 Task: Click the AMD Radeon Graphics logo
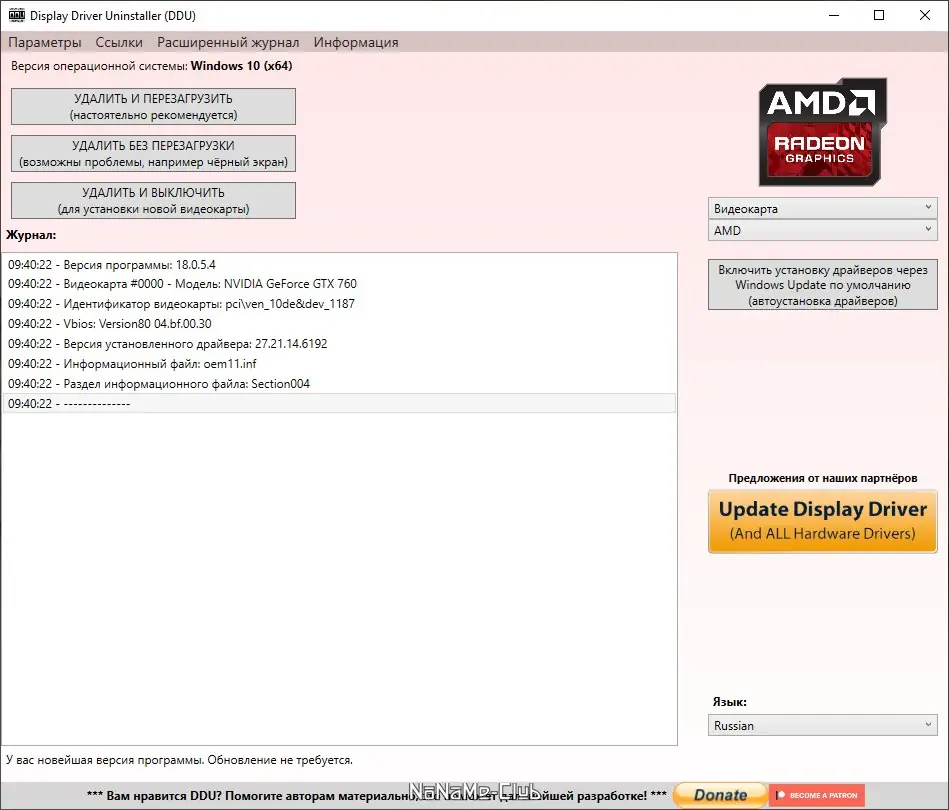point(823,131)
